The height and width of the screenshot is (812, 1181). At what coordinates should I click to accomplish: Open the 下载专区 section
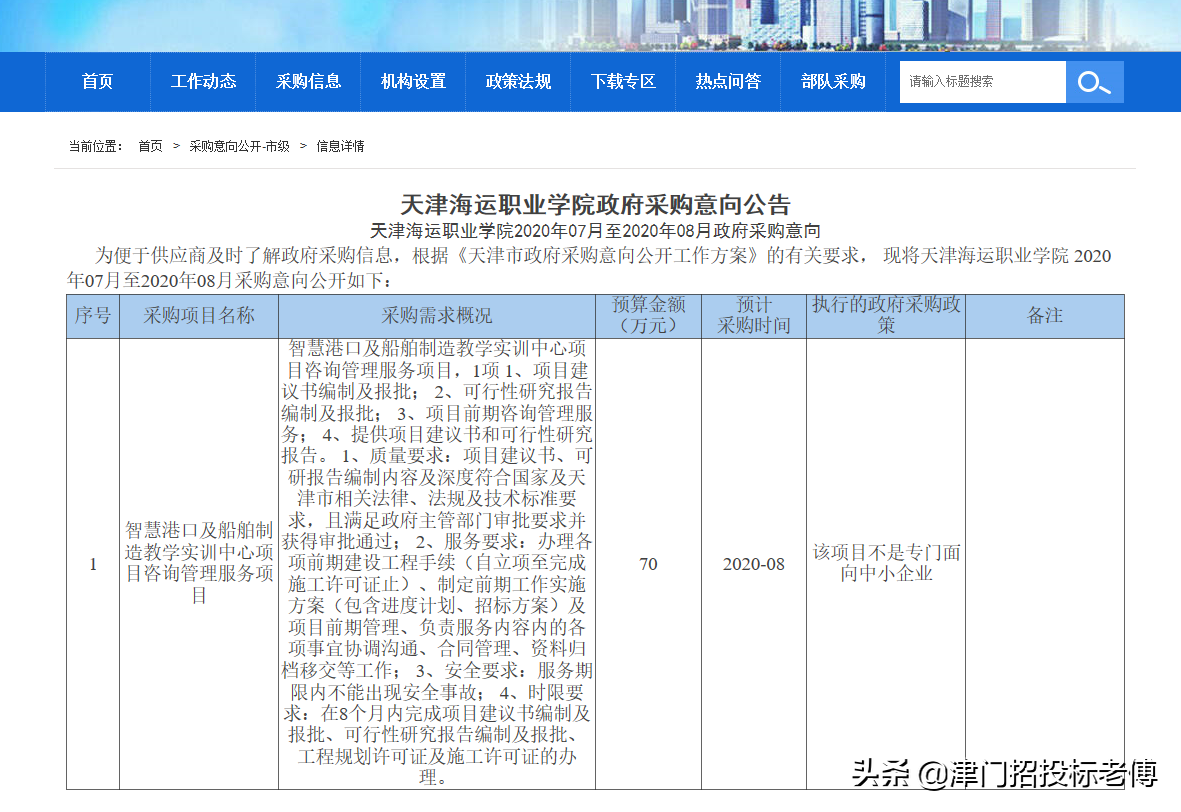623,82
